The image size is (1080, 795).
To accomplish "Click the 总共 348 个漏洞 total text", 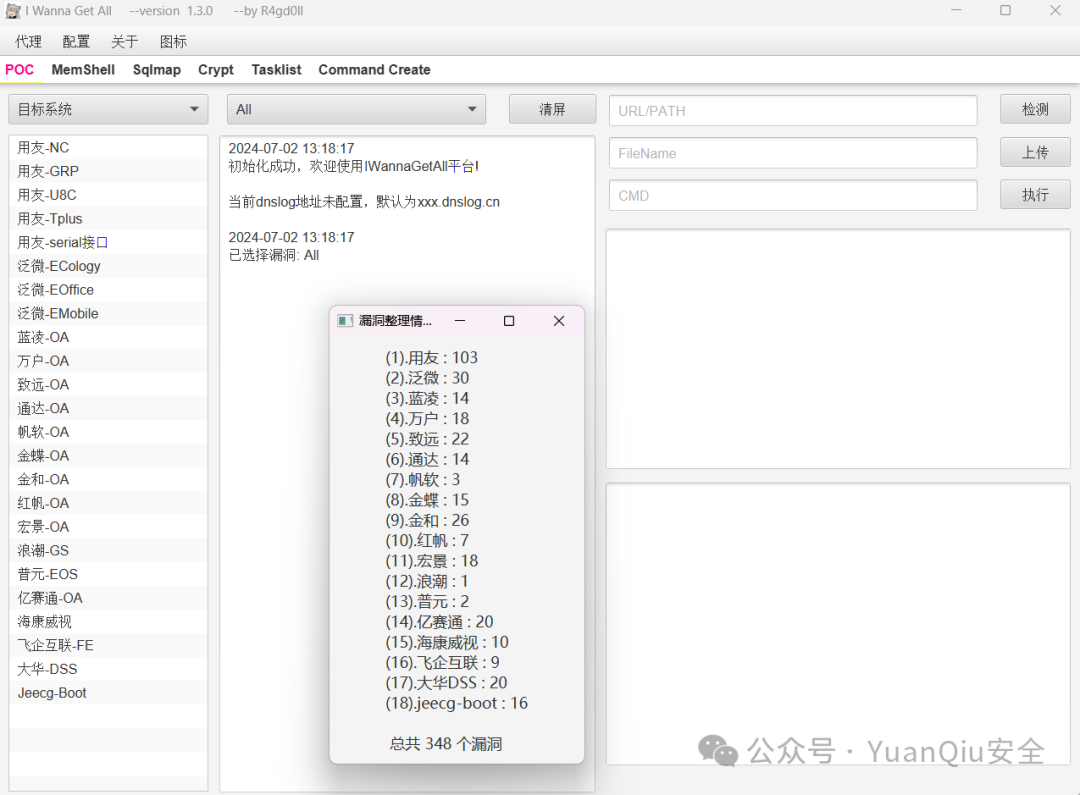I will point(446,744).
